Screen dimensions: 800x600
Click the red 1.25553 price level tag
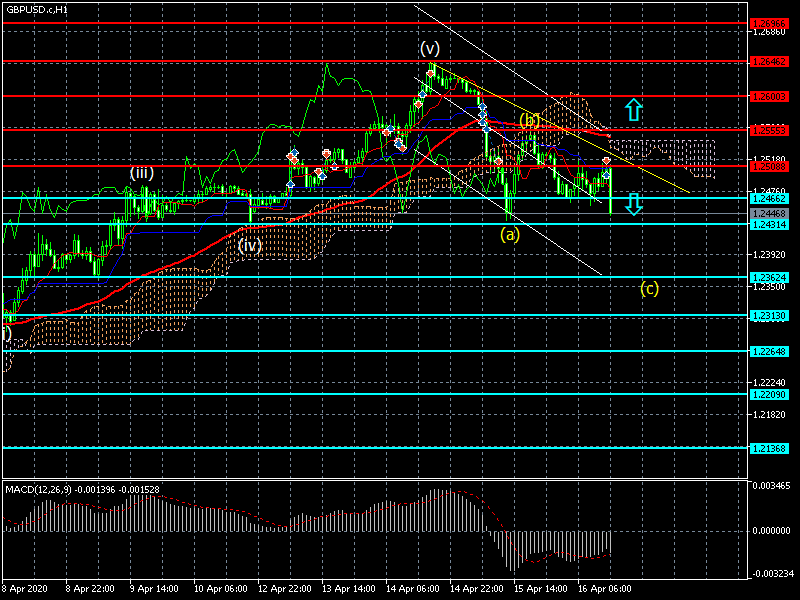[769, 131]
